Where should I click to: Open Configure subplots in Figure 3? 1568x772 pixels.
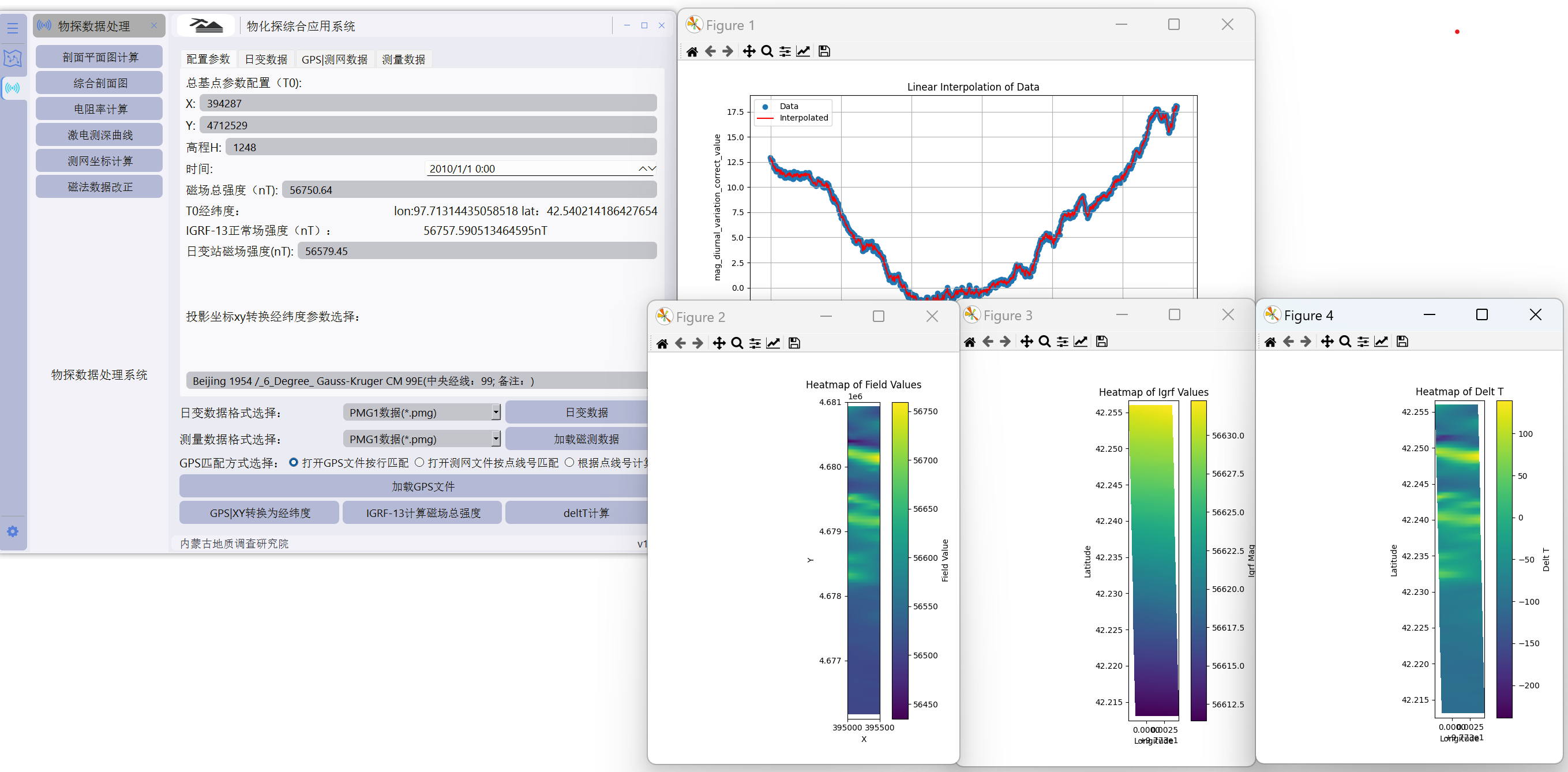coord(1062,342)
